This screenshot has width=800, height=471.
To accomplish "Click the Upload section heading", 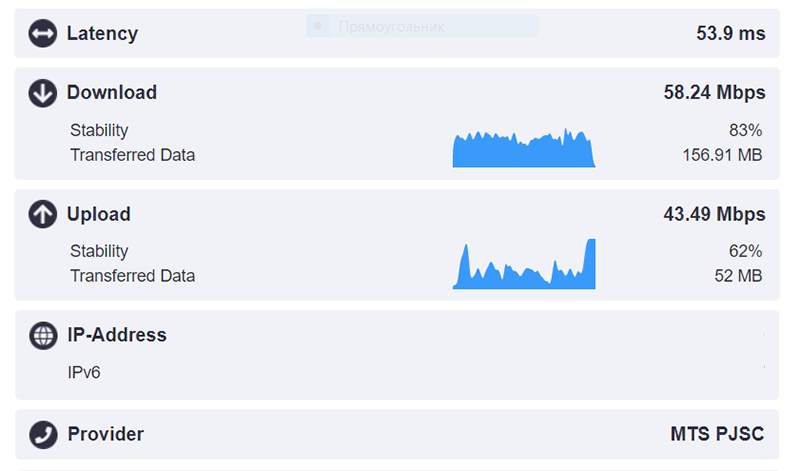I will click(x=99, y=214).
